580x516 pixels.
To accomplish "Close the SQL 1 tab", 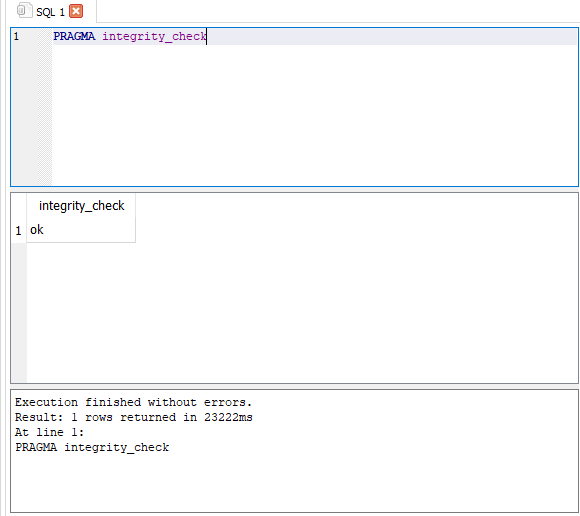I will tap(76, 11).
